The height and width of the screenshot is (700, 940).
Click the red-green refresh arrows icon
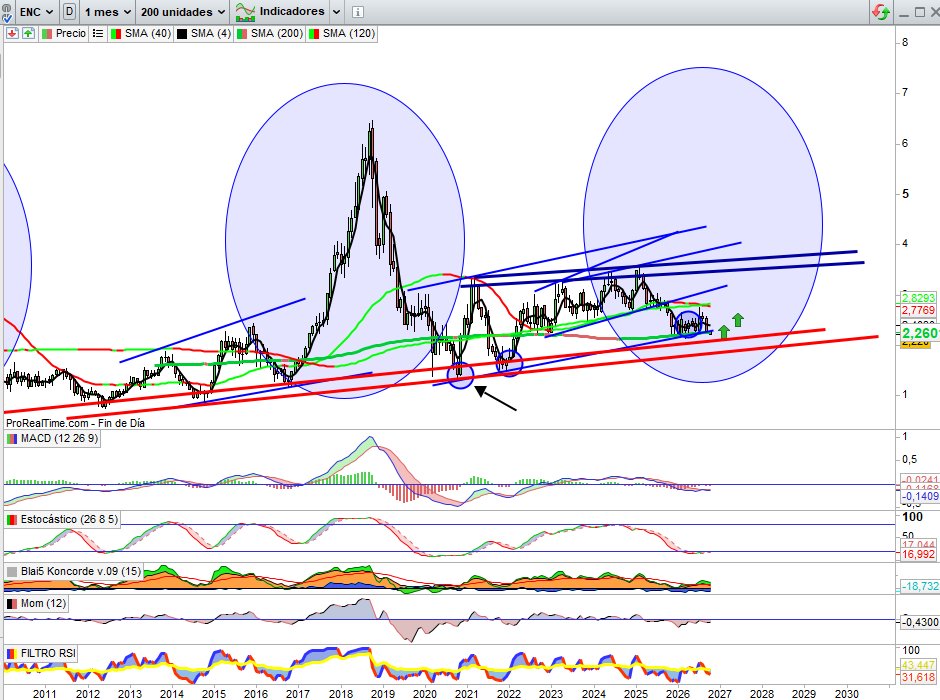pyautogui.click(x=881, y=11)
